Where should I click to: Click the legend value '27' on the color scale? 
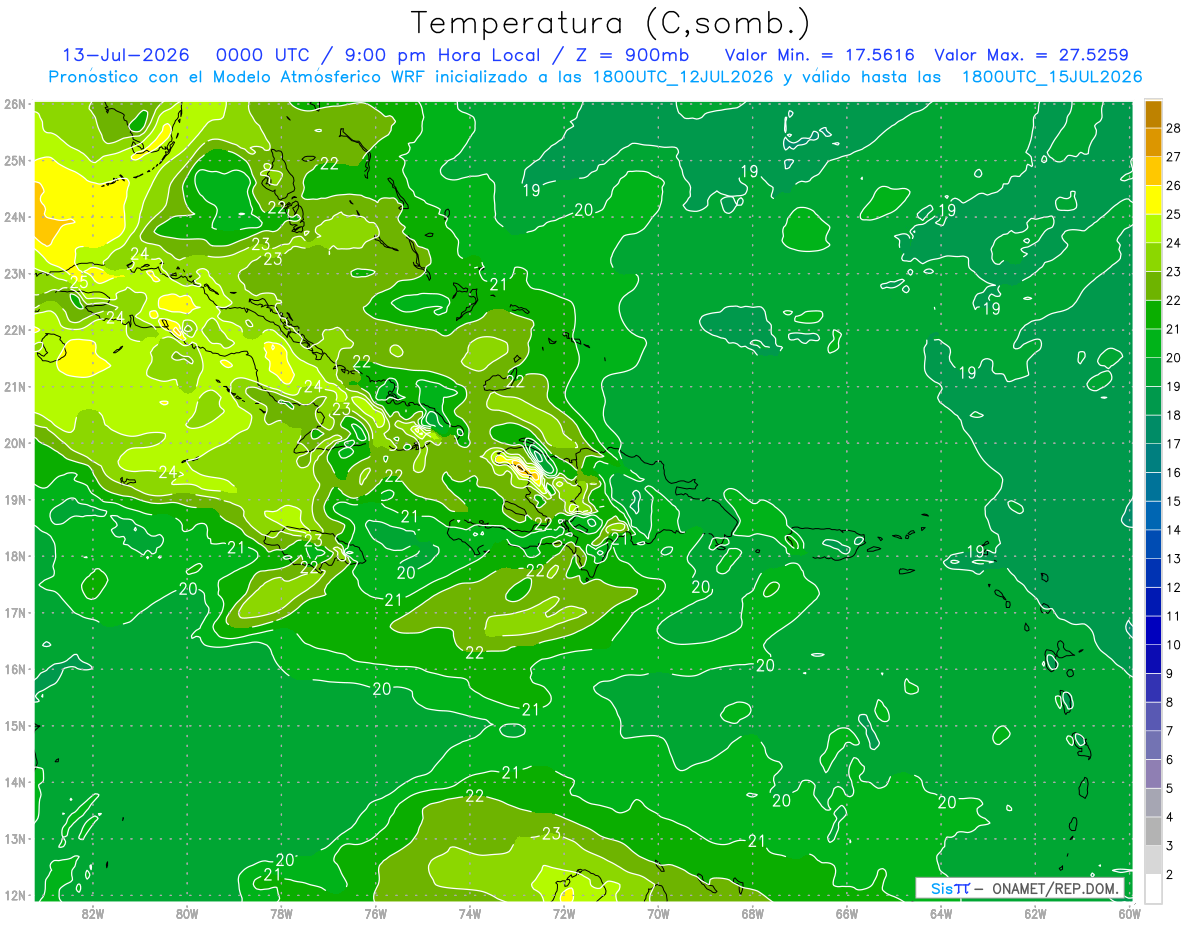(x=1173, y=157)
